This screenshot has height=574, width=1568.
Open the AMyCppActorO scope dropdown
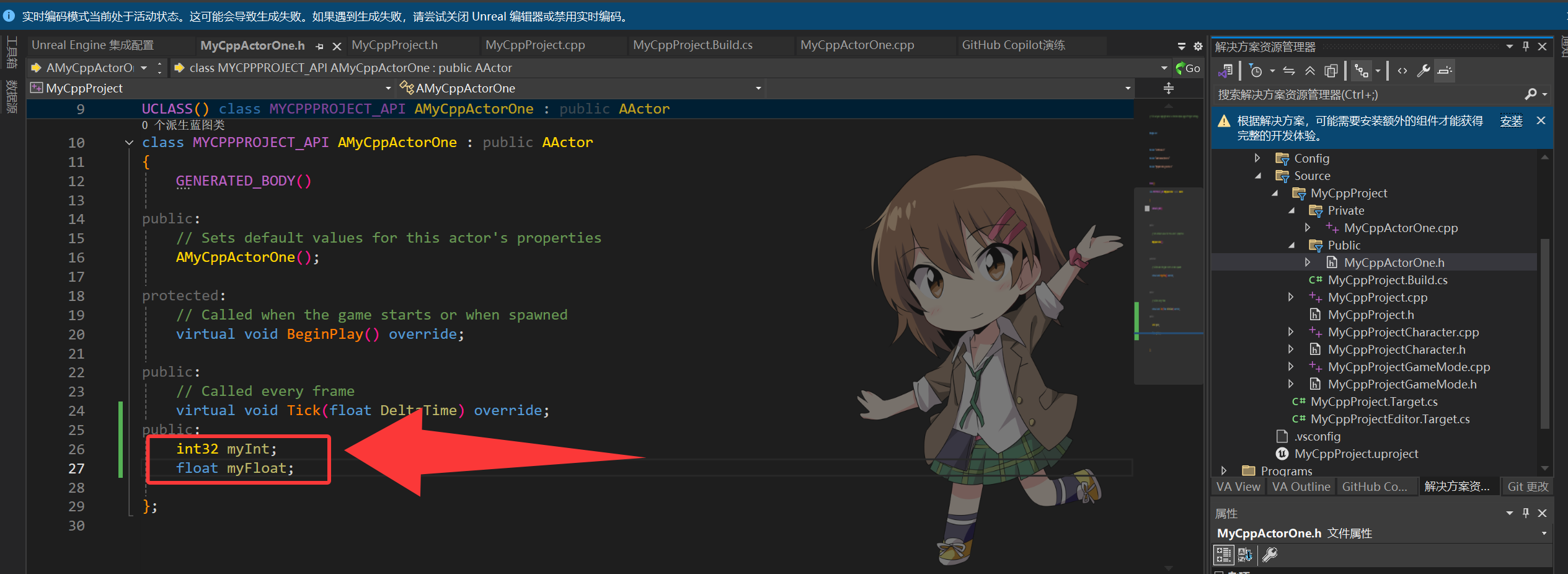pos(144,68)
